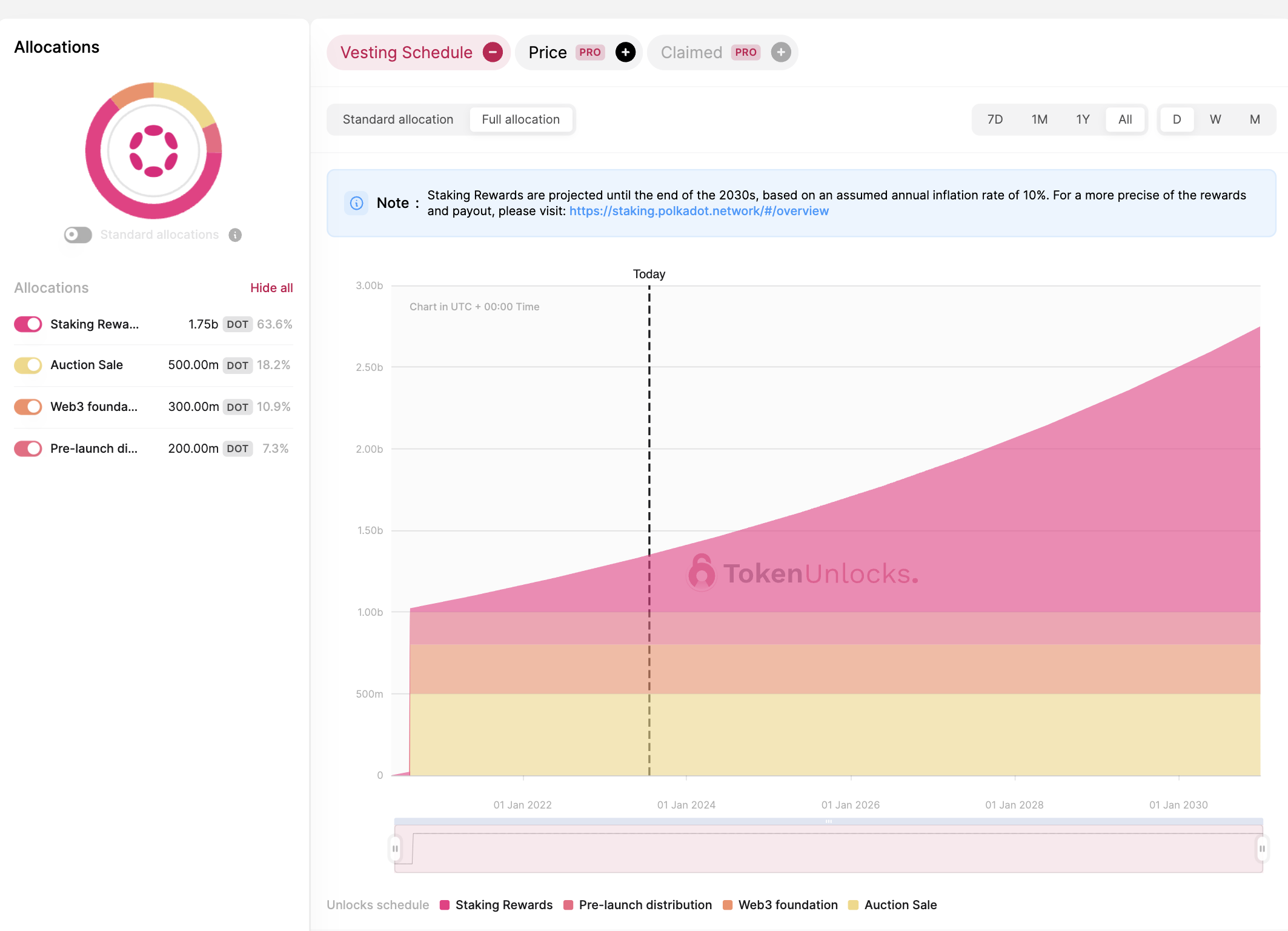Click the info icon in the Note banner
Screen dimensions: 1288x931
[x=356, y=203]
